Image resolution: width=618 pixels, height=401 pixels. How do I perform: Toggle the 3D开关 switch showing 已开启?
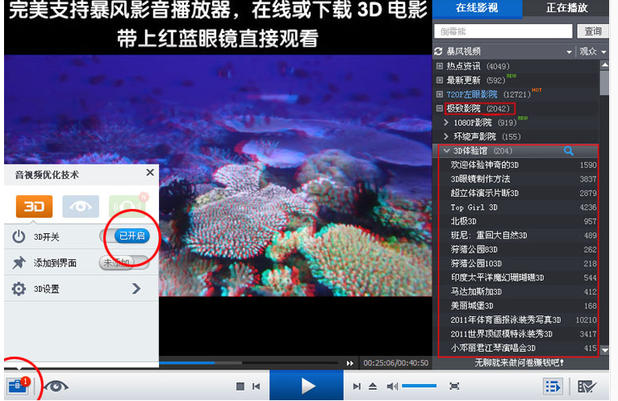coord(125,236)
